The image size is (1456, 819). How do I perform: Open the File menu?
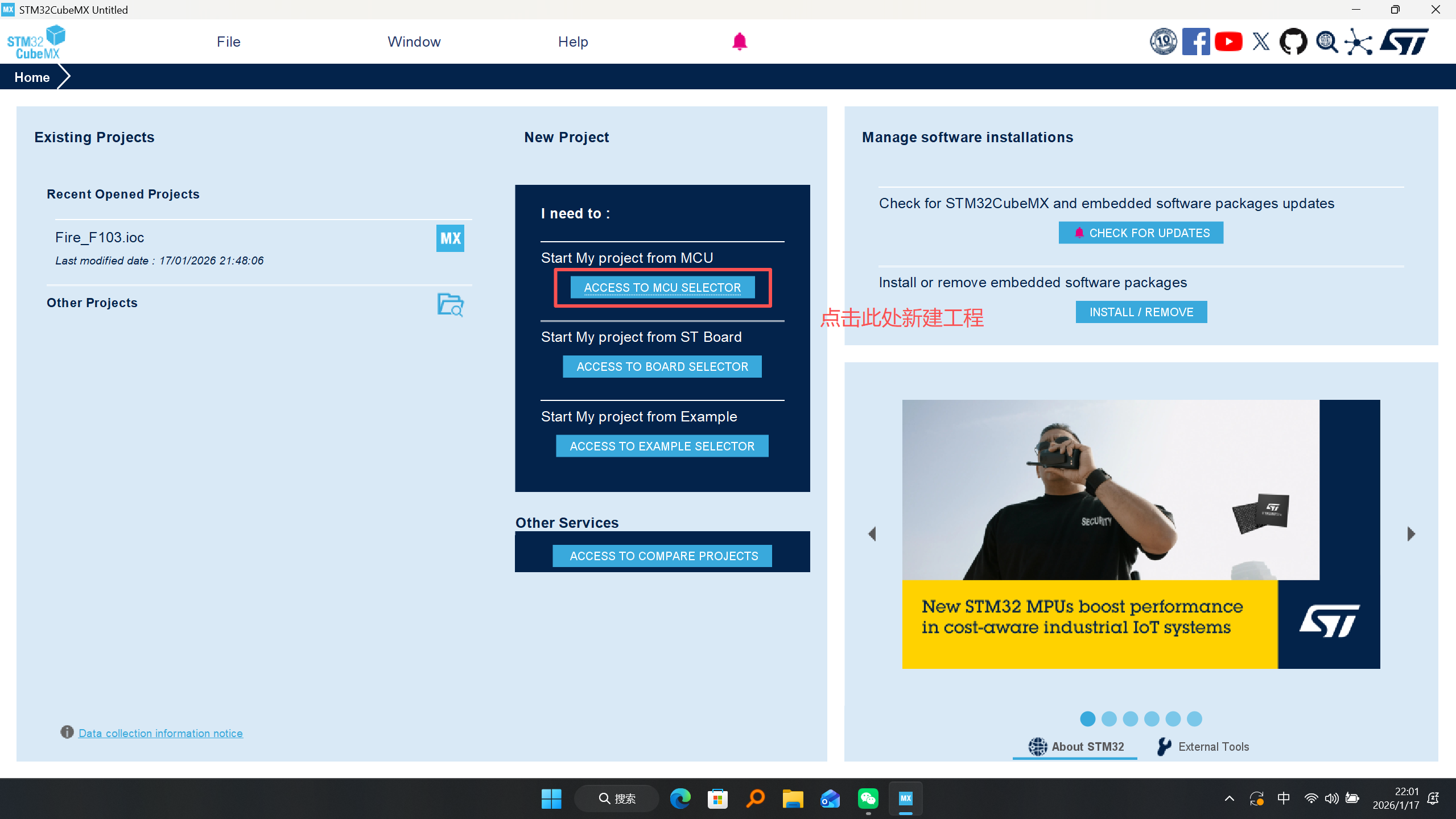[228, 42]
